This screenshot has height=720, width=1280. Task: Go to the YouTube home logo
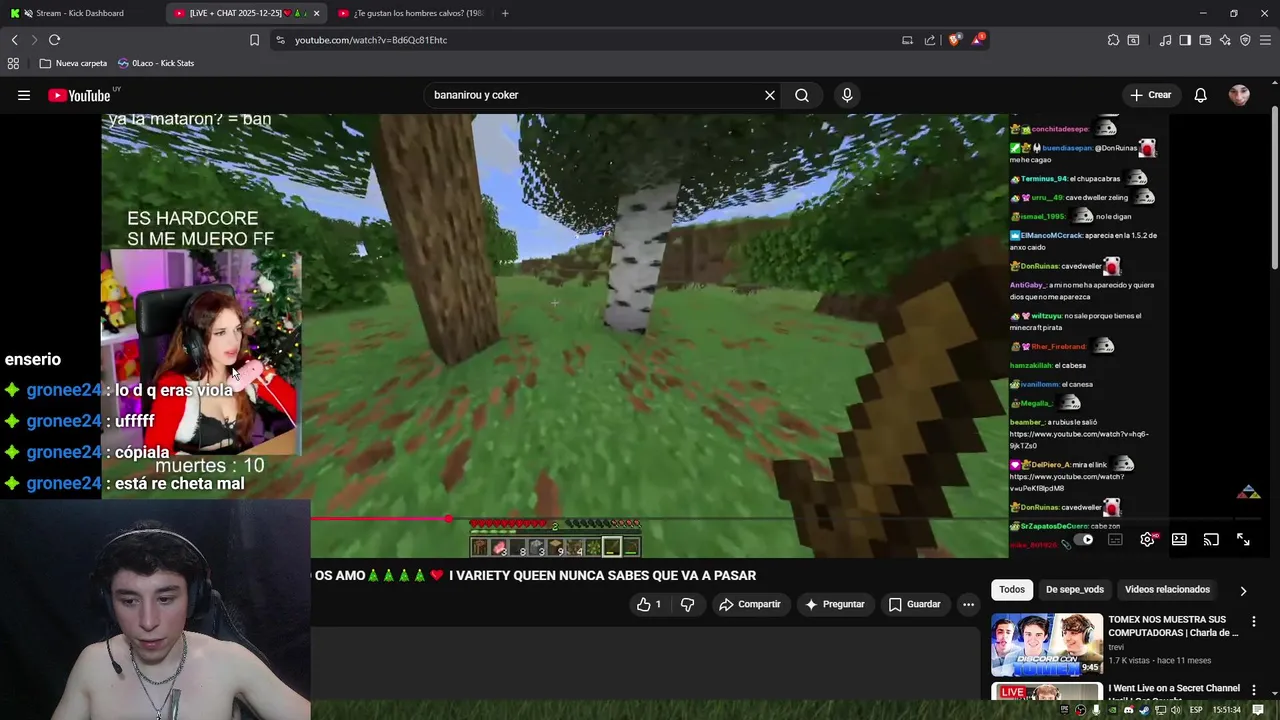click(80, 95)
